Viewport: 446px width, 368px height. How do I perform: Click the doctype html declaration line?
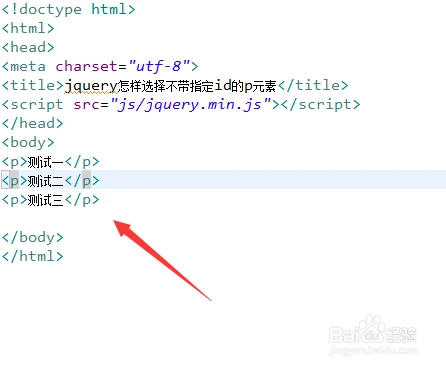pos(68,9)
